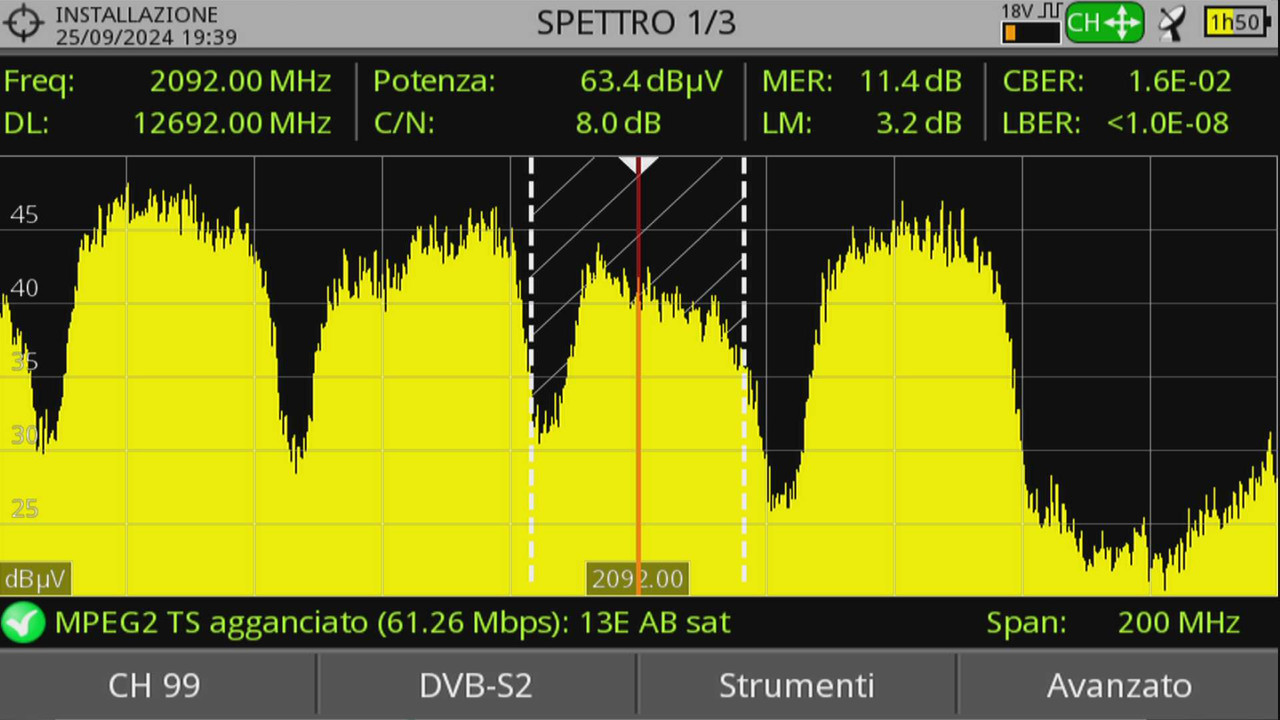Click the dBµV axis unit label

[35, 579]
